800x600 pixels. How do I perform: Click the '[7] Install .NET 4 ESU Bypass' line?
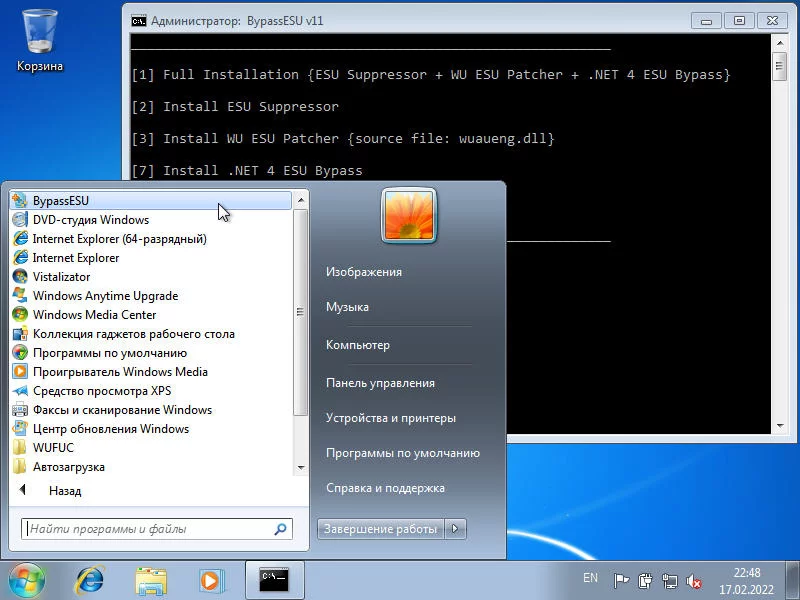[x=247, y=170]
